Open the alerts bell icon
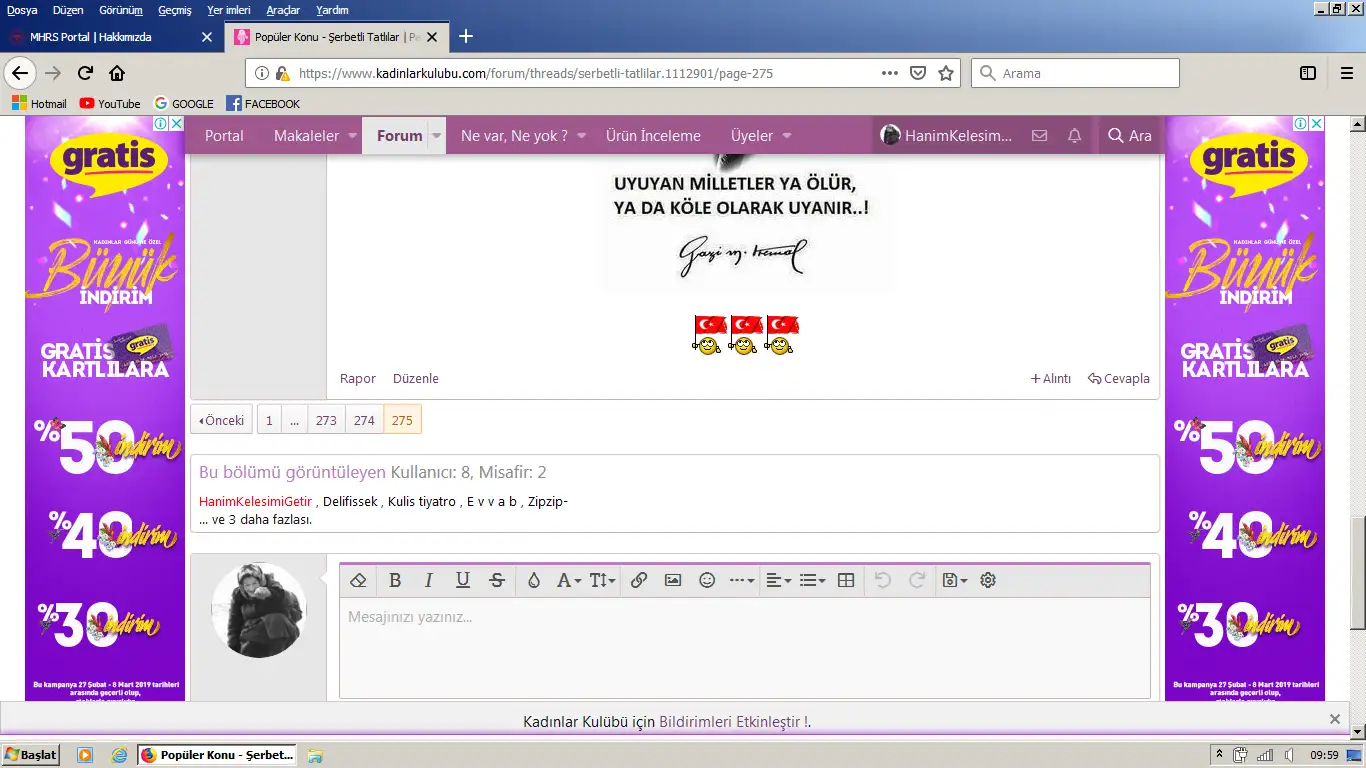 coord(1075,136)
